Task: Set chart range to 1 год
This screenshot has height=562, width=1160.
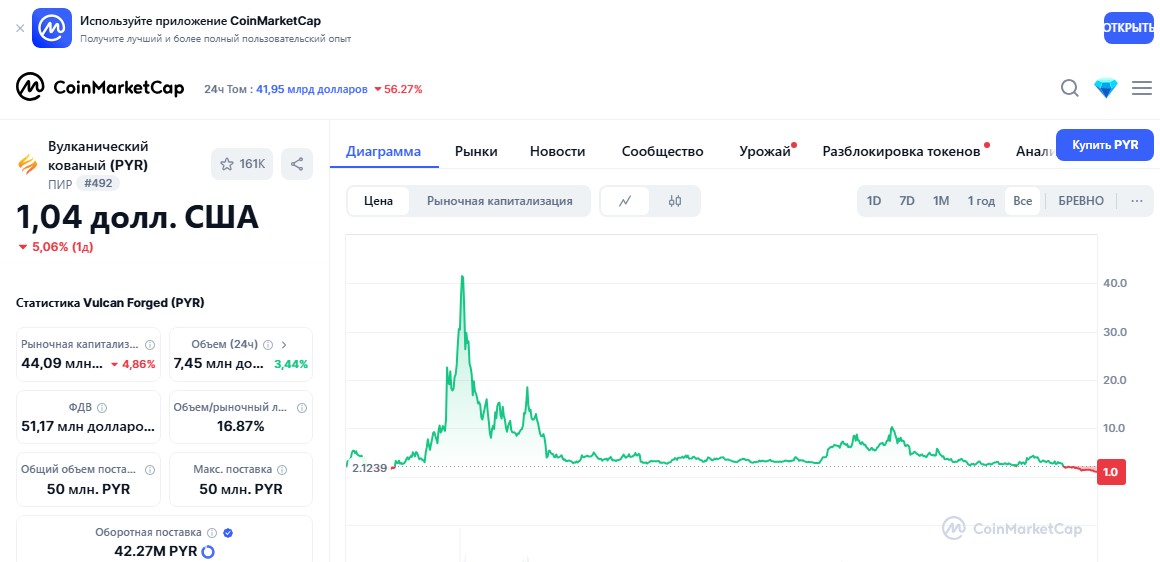Action: pyautogui.click(x=981, y=200)
